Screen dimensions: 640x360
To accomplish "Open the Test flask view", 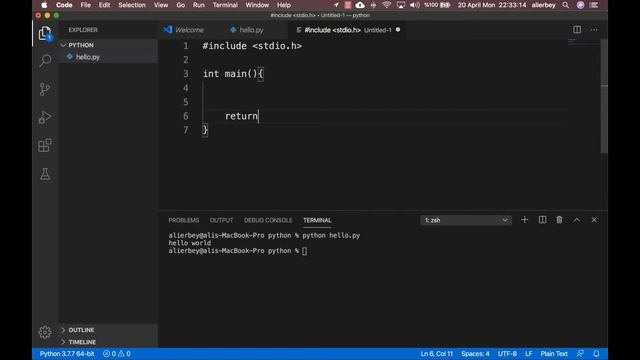I will click(45, 174).
